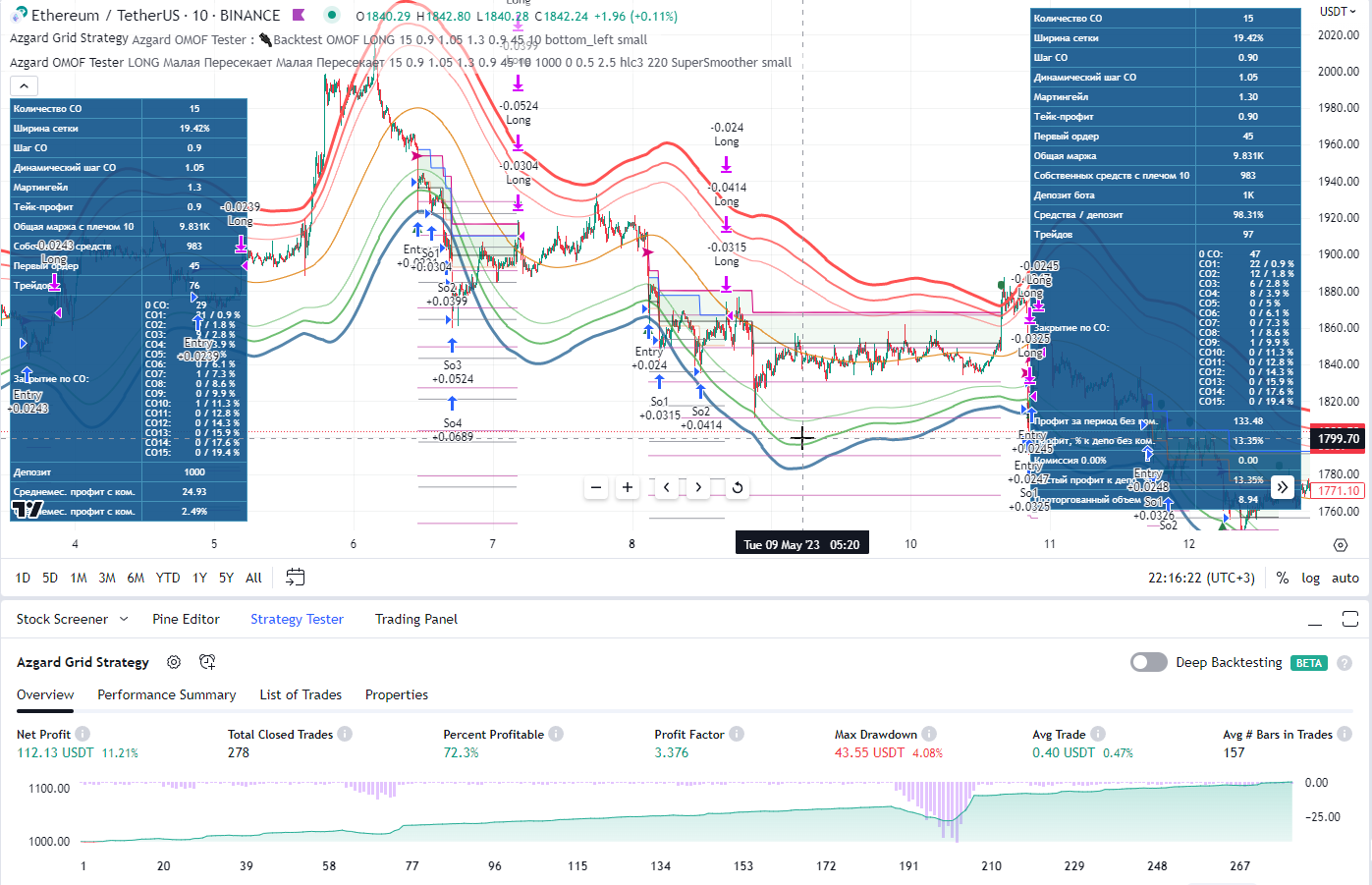Screen dimensions: 1372x885
Task: Show info for Total Closed Trades
Action: coord(345,734)
